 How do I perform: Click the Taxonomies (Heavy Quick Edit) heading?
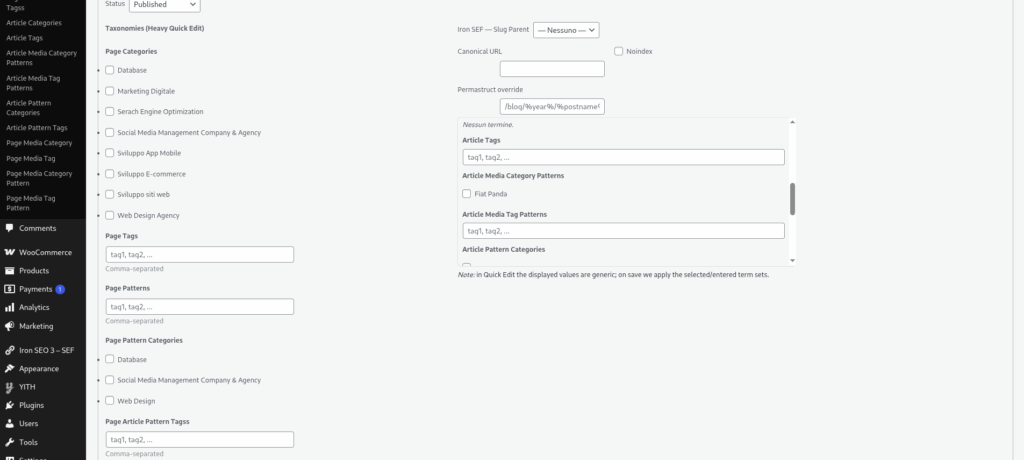155,28
